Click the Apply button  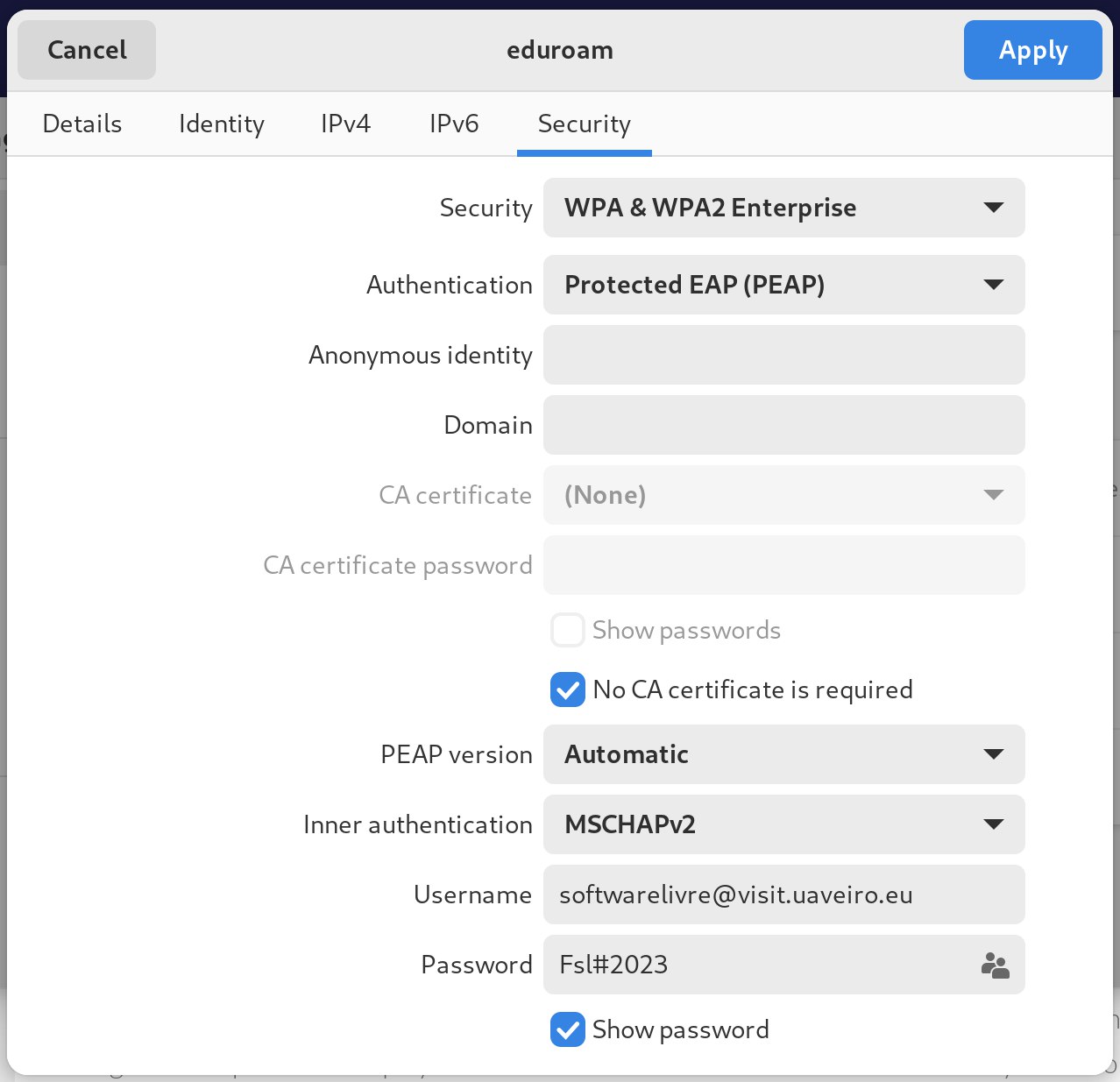(1033, 50)
